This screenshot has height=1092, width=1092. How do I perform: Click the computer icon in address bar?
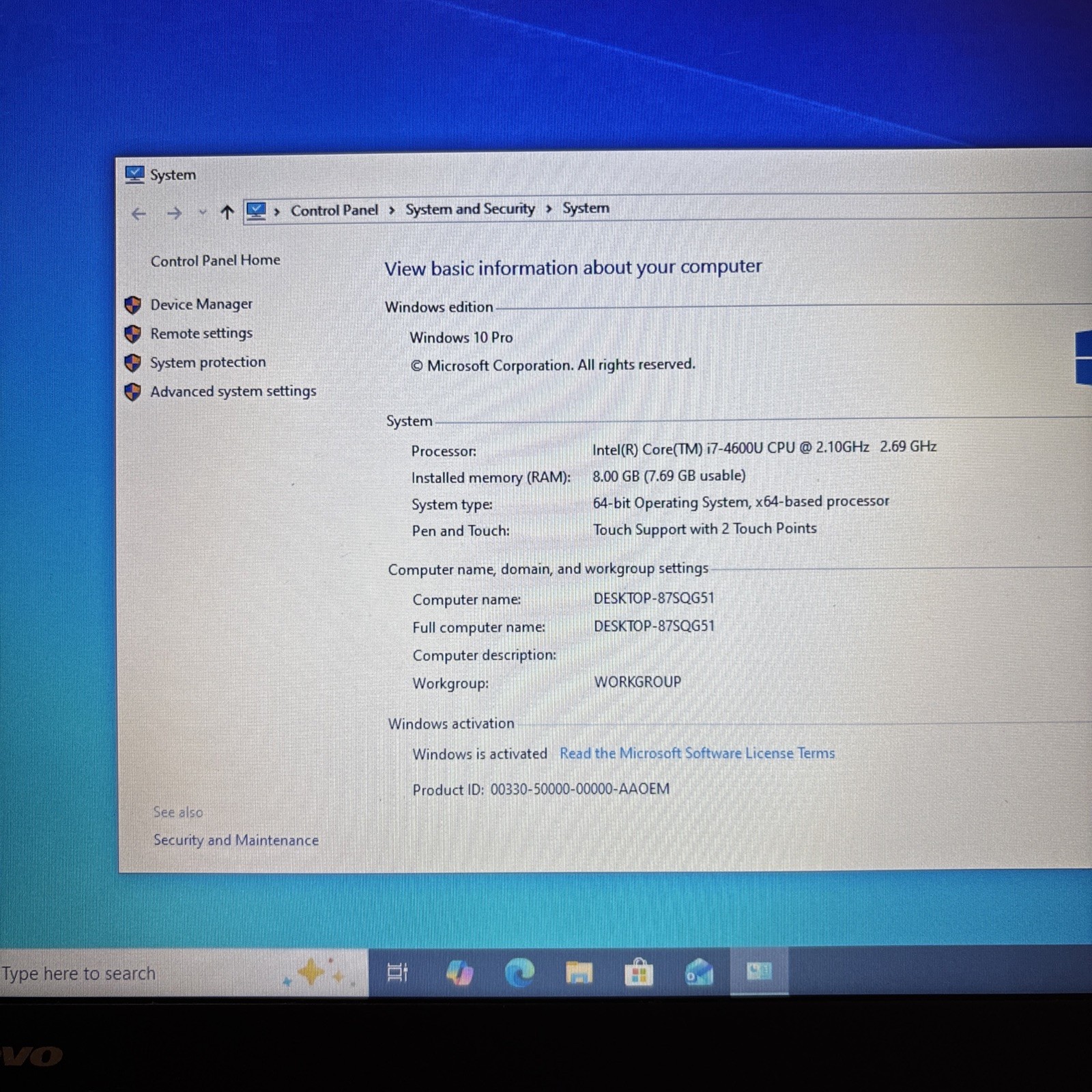(x=256, y=211)
